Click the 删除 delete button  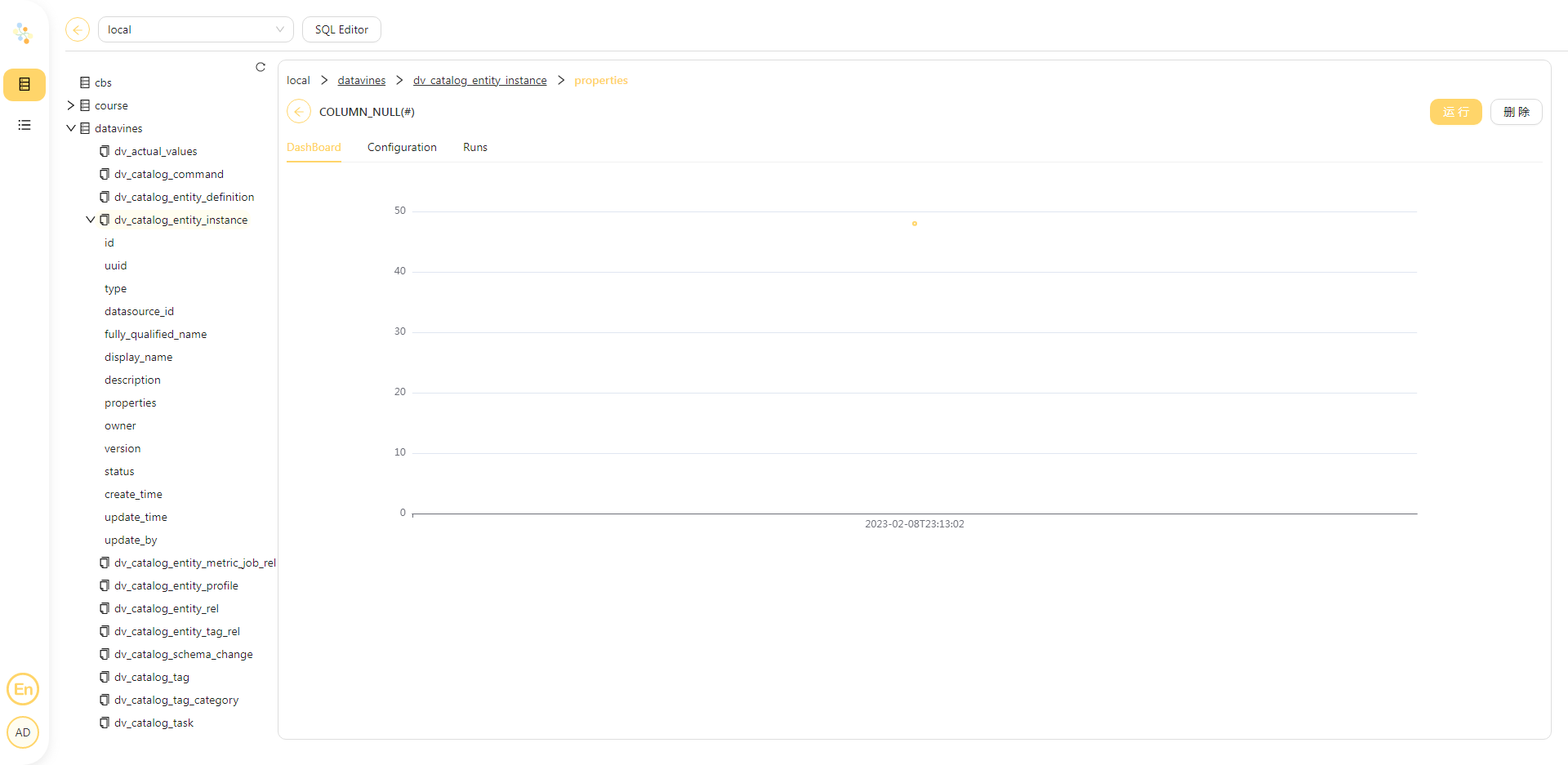1517,112
